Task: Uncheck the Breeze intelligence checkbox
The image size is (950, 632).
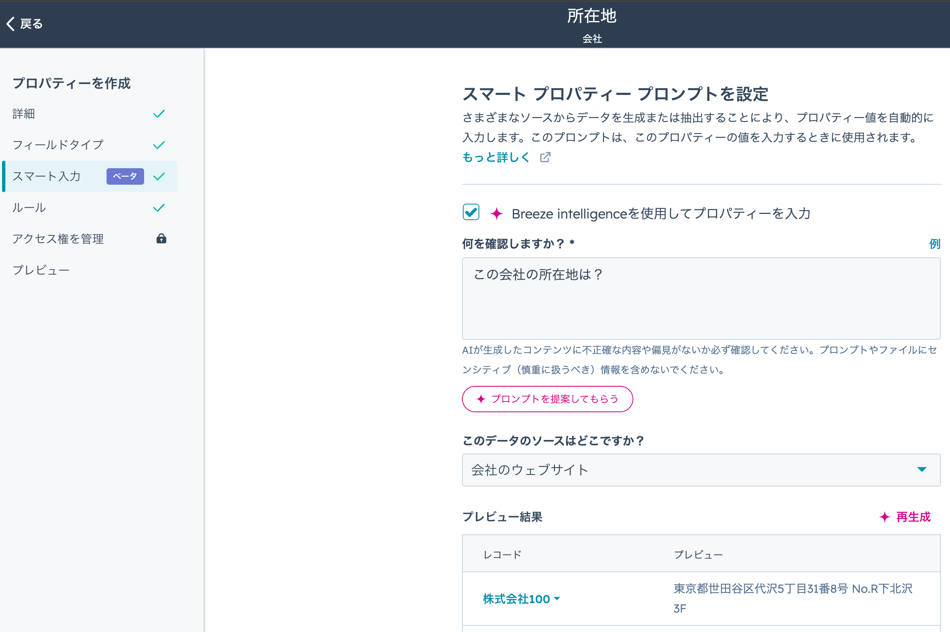Action: coord(471,212)
